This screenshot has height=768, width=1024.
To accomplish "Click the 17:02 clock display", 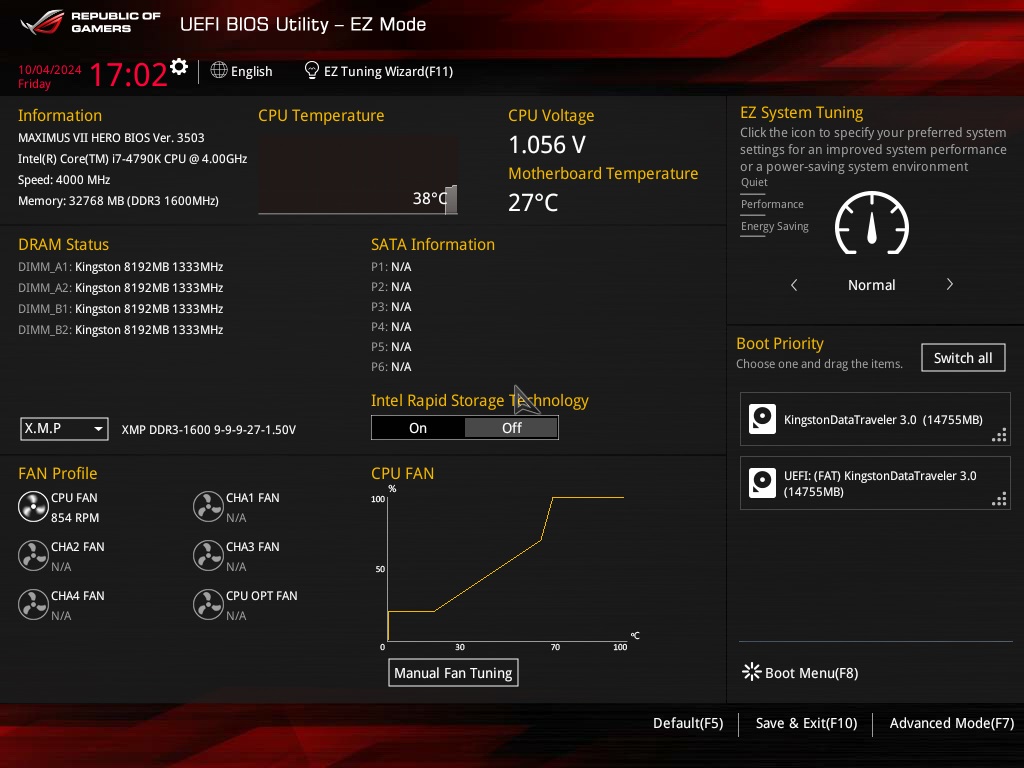I will [129, 74].
